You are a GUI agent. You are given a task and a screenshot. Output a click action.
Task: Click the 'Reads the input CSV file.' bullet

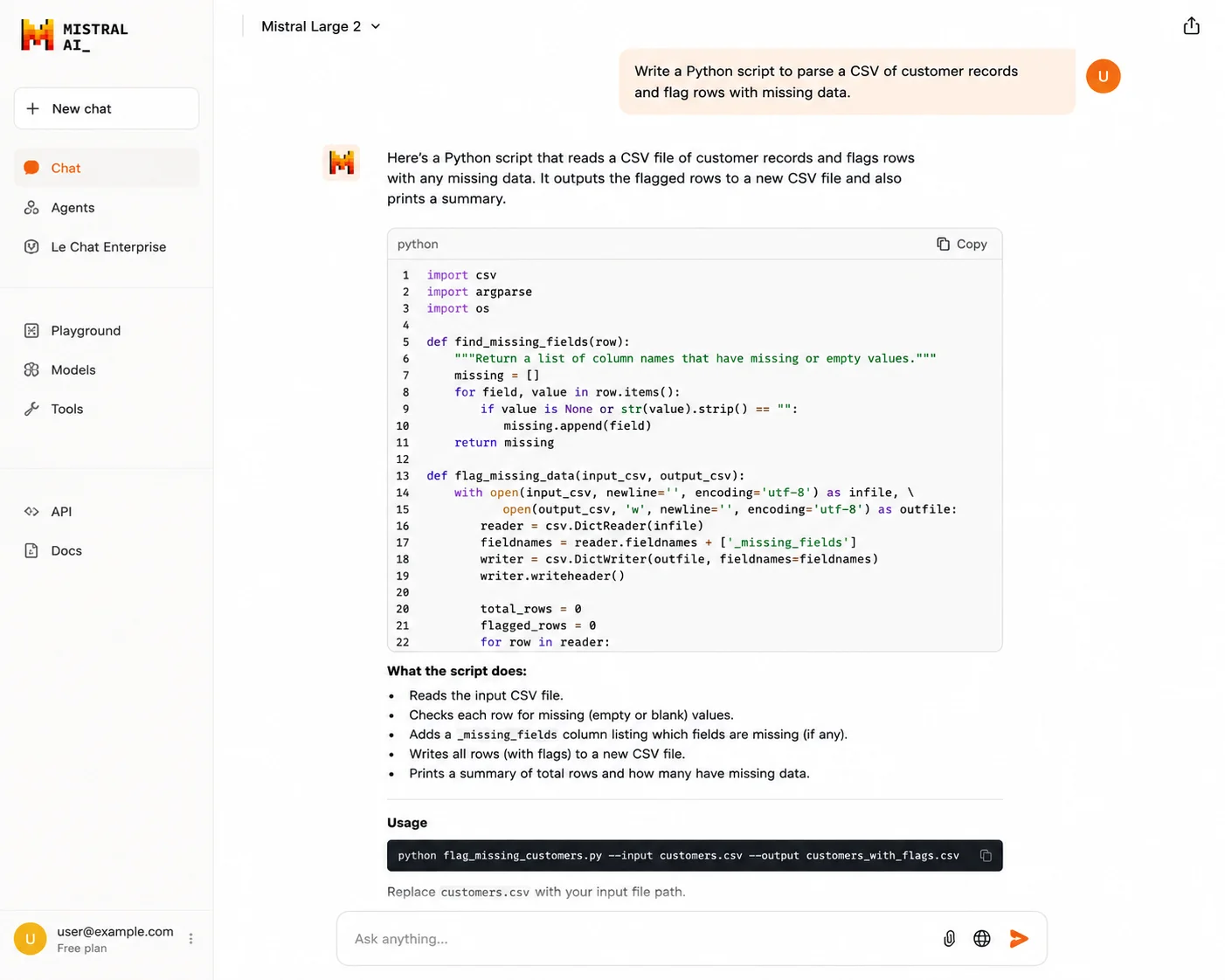[x=486, y=695]
